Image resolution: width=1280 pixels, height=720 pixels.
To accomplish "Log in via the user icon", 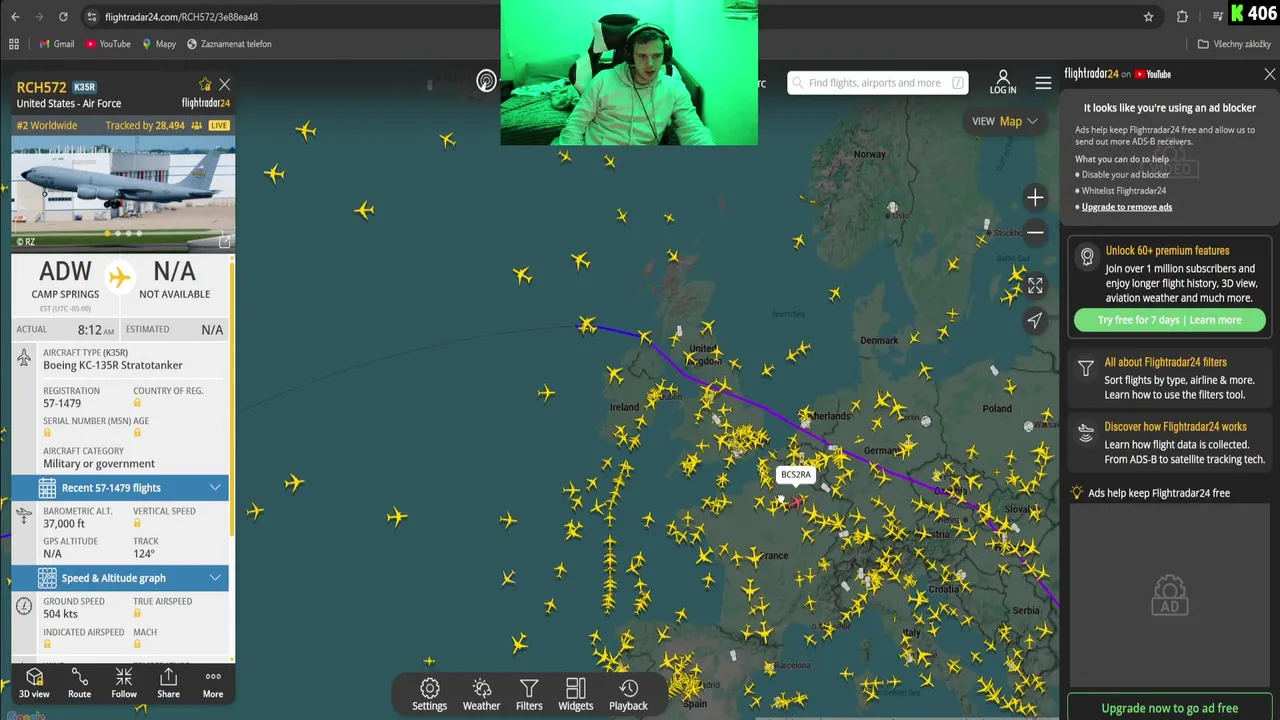I will pos(1003,83).
